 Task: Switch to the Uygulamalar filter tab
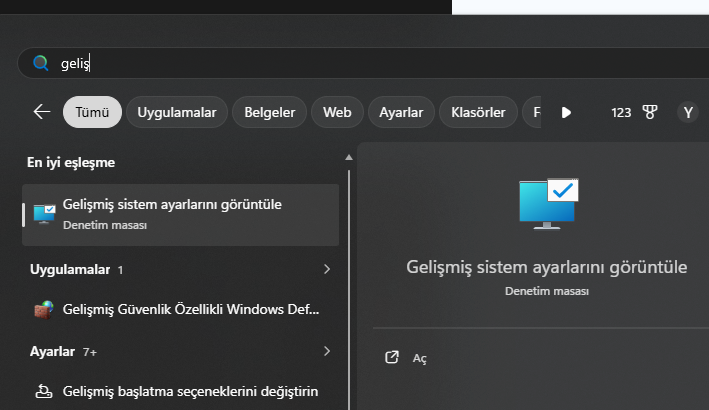pos(176,112)
